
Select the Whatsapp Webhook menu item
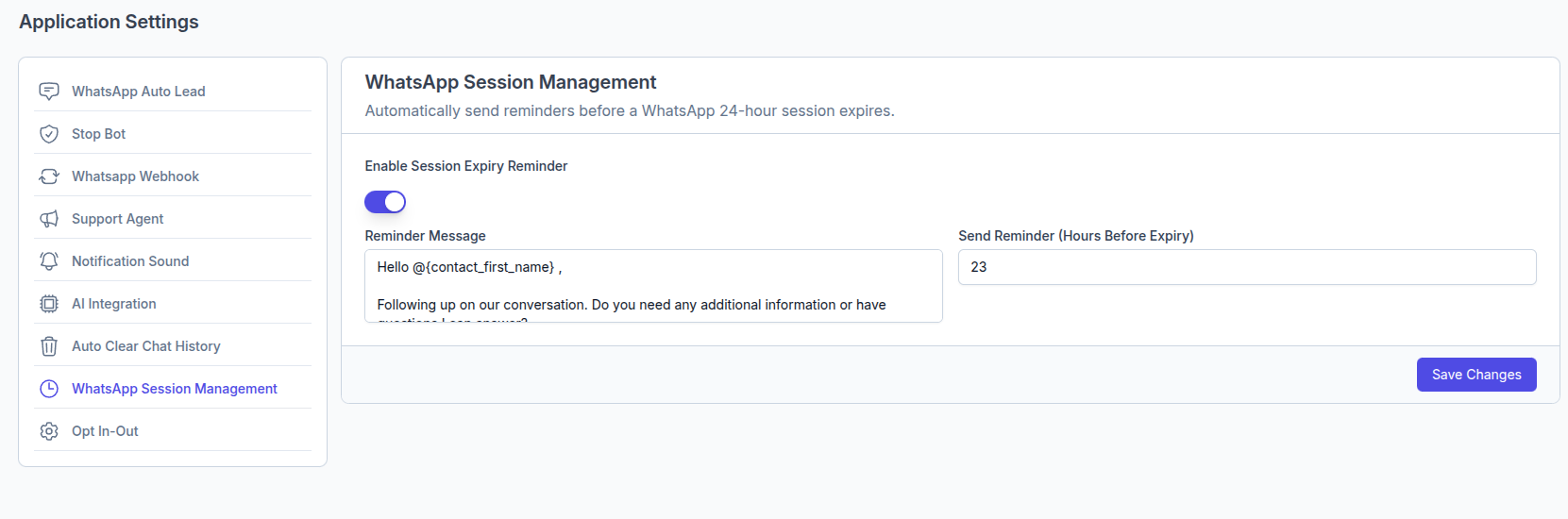pos(173,176)
